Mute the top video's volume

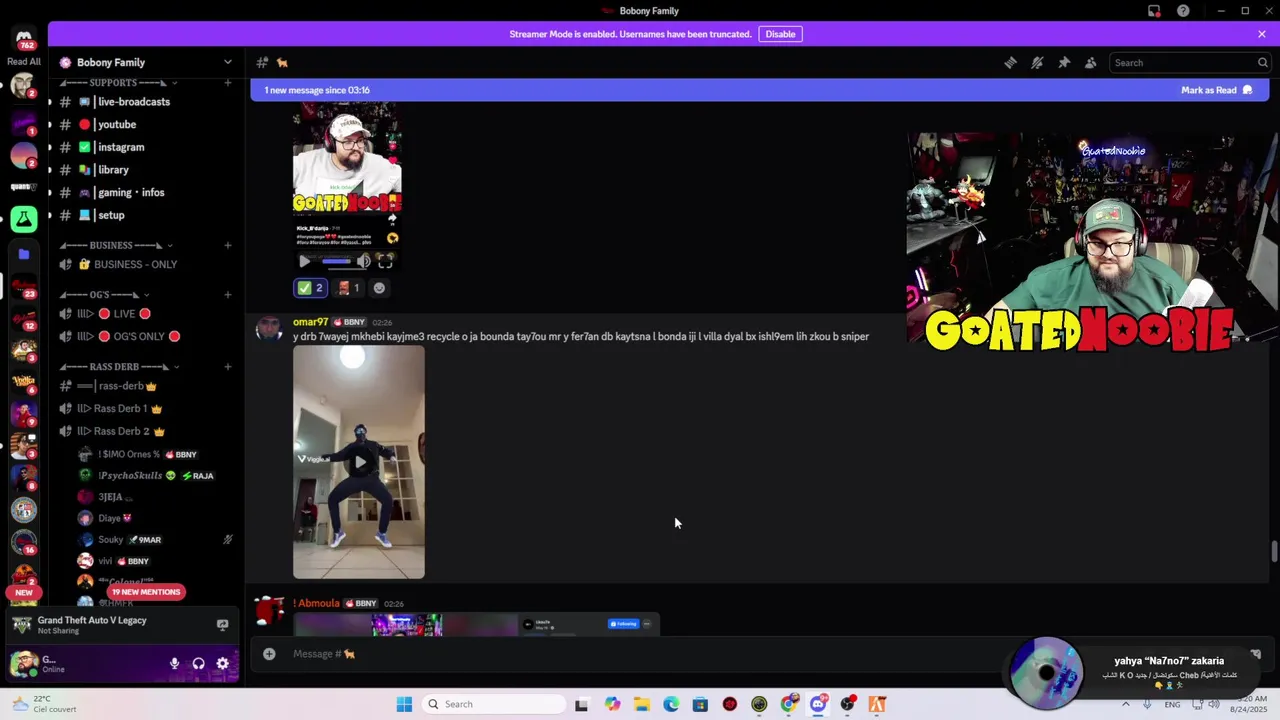[363, 262]
